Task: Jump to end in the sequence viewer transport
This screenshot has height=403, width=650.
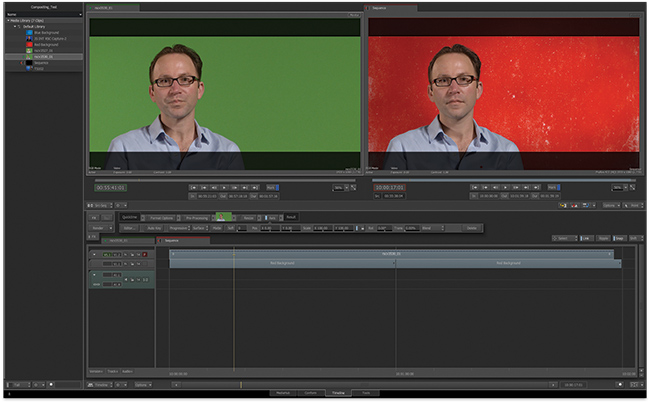Action: tap(538, 187)
